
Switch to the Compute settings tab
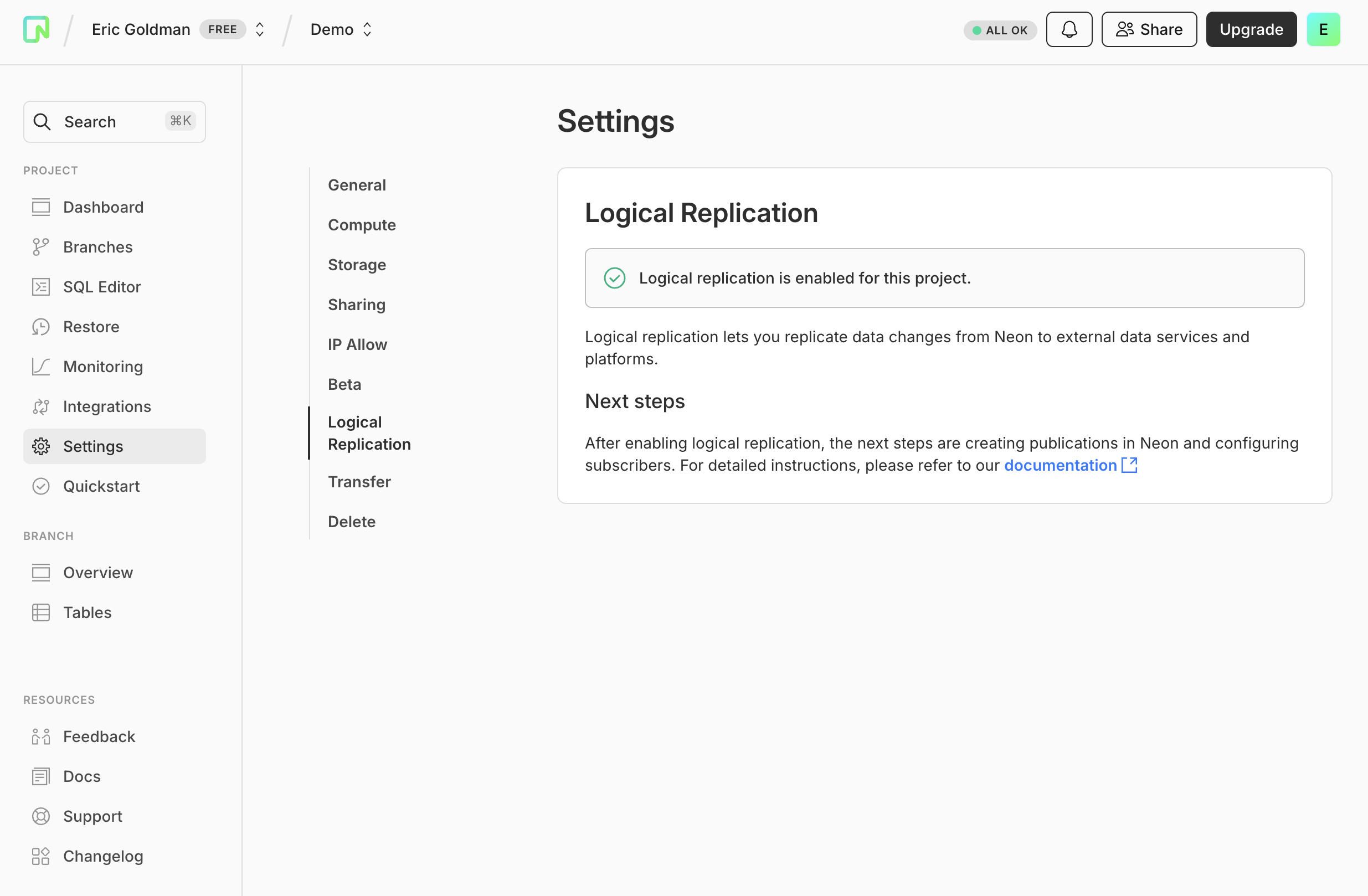(362, 225)
